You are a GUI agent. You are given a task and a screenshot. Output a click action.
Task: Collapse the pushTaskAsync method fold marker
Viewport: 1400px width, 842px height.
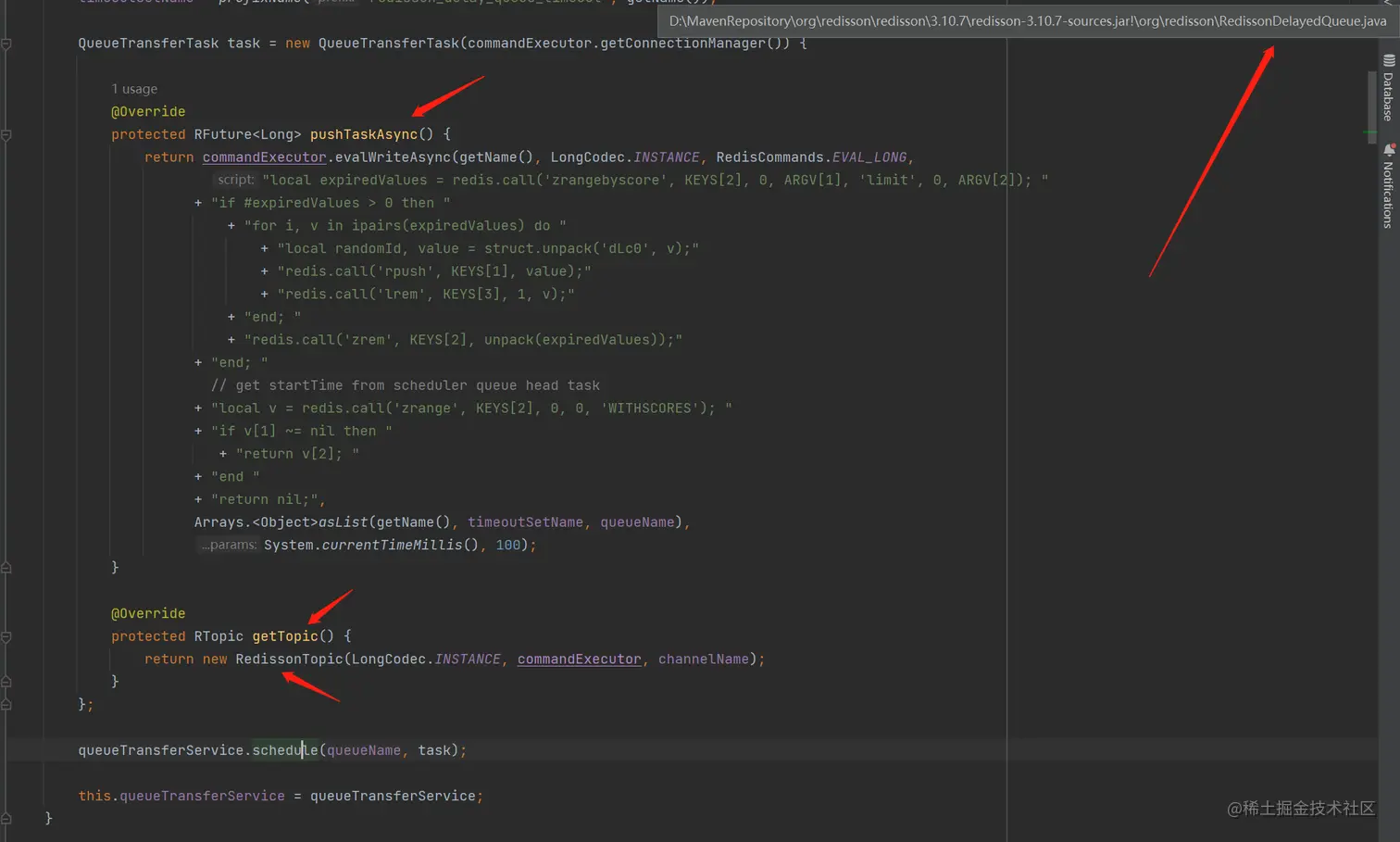[x=6, y=135]
